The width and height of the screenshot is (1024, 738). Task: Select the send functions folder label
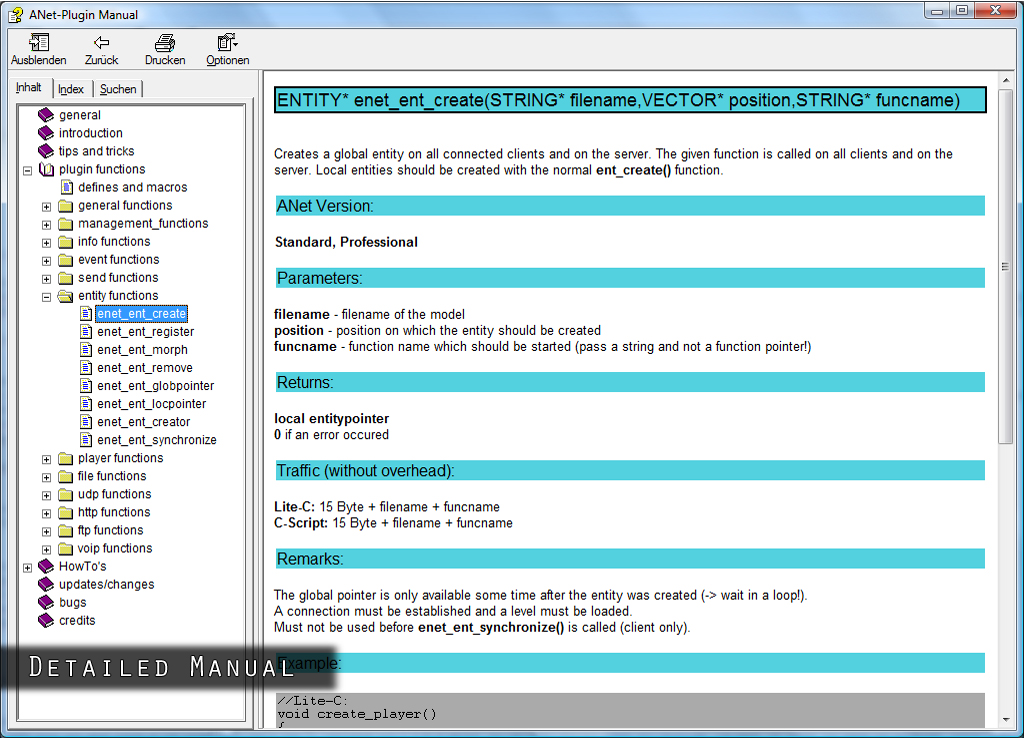(118, 278)
